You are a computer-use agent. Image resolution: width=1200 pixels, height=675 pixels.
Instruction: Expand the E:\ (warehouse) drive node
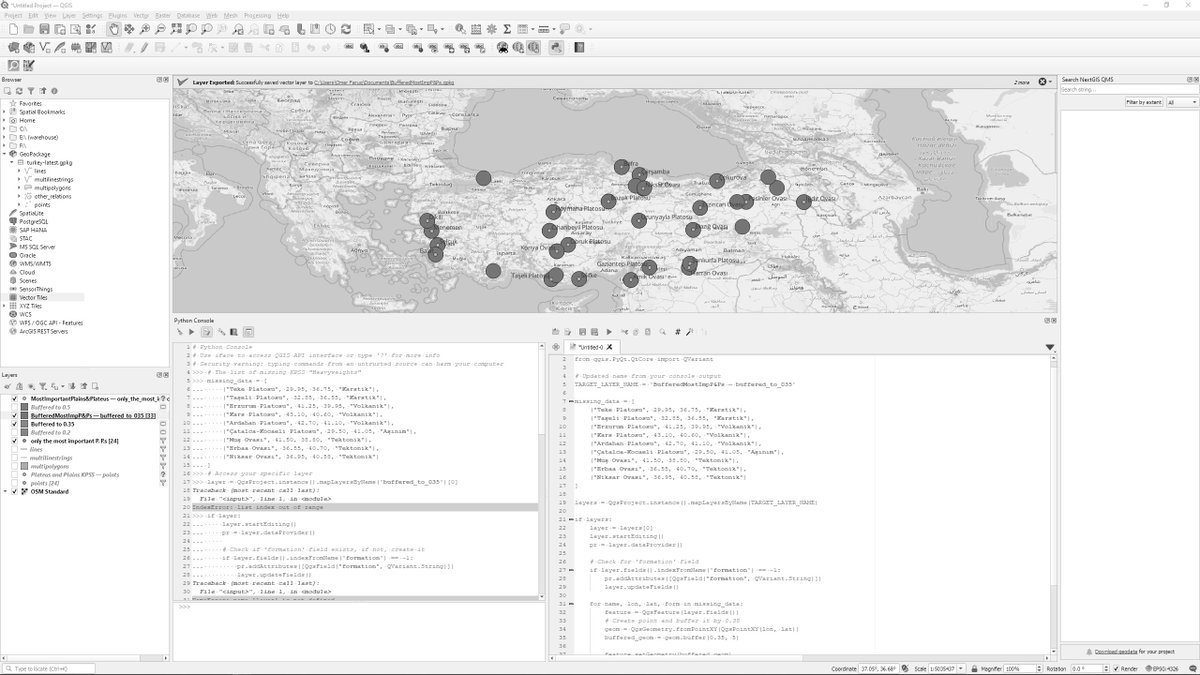[x=4, y=137]
